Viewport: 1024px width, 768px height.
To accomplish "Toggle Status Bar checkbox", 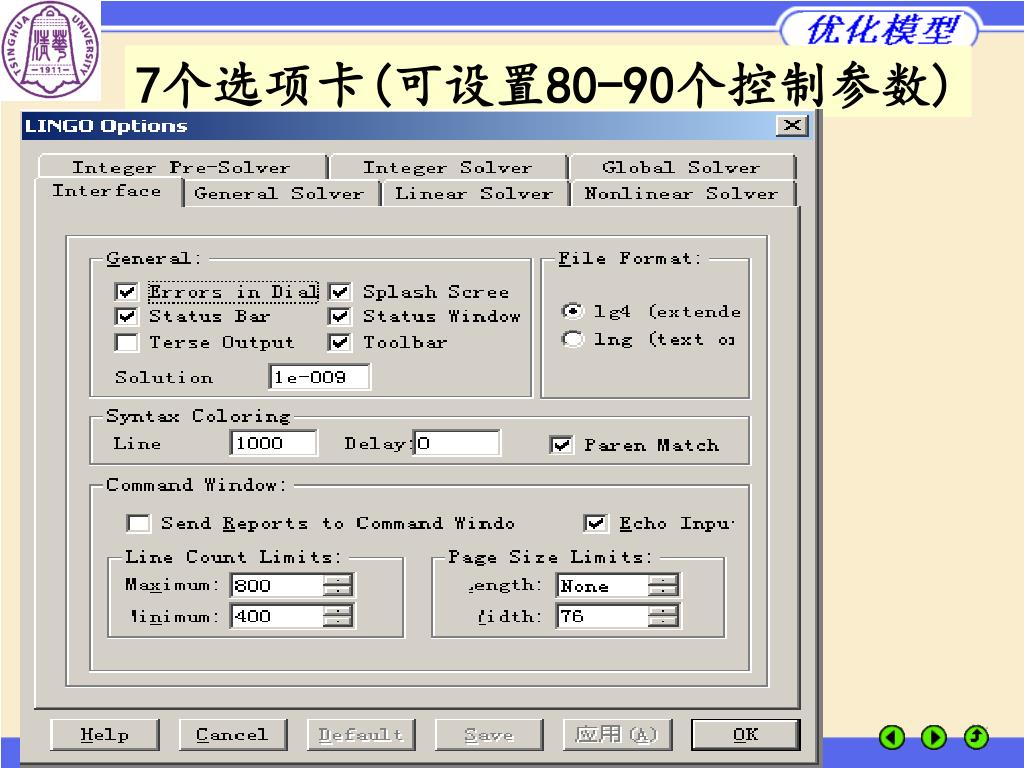I will 126,317.
